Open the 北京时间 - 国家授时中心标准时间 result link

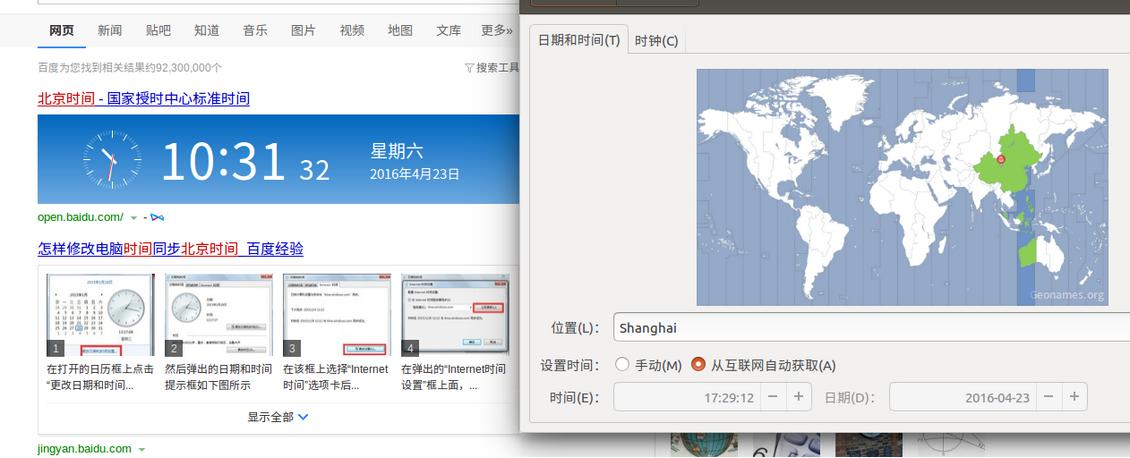pos(143,99)
